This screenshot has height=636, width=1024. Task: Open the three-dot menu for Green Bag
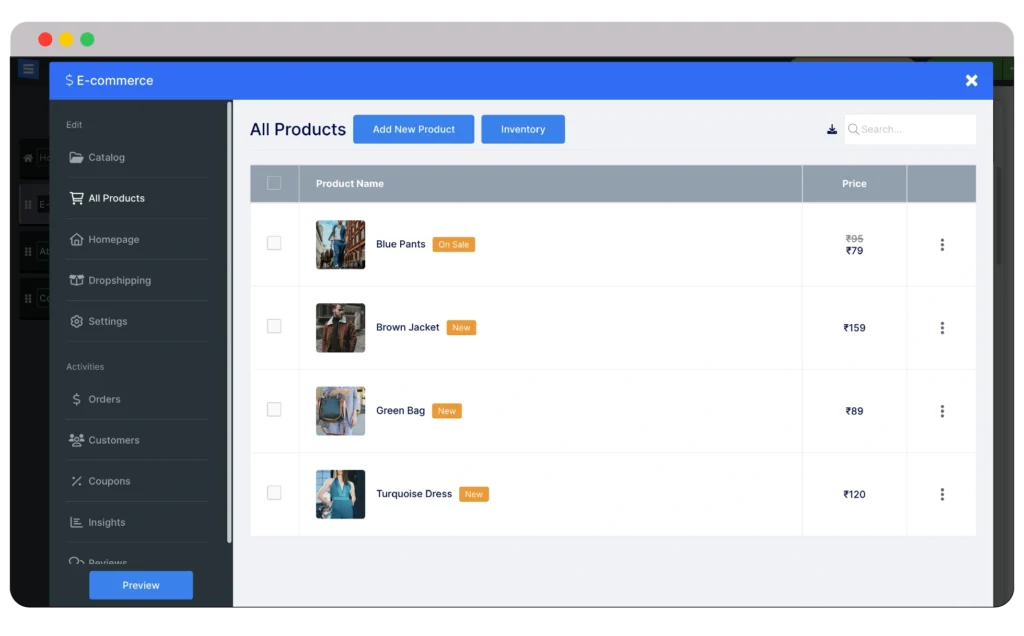941,410
